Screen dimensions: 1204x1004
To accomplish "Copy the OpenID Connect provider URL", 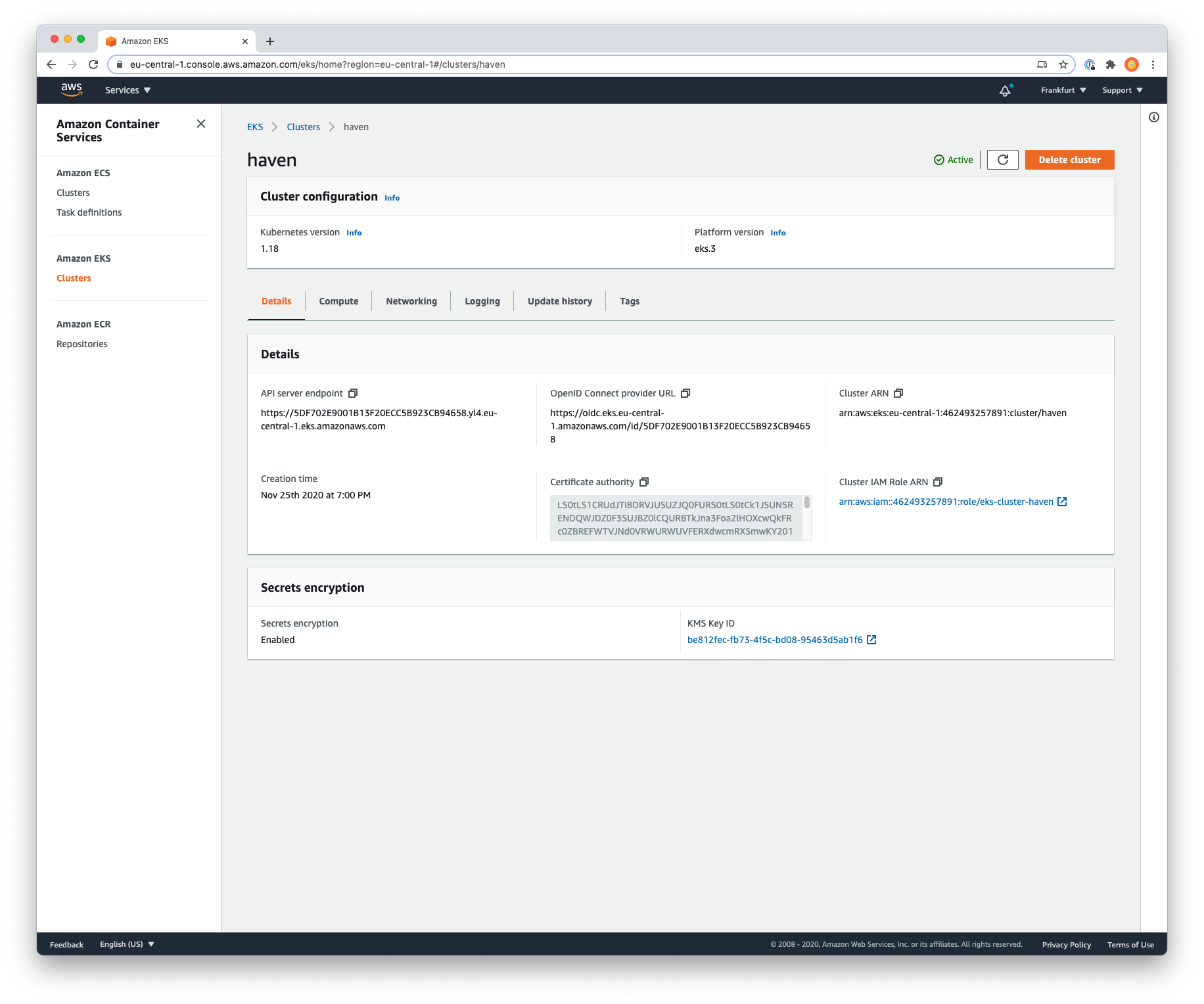I will click(x=685, y=393).
